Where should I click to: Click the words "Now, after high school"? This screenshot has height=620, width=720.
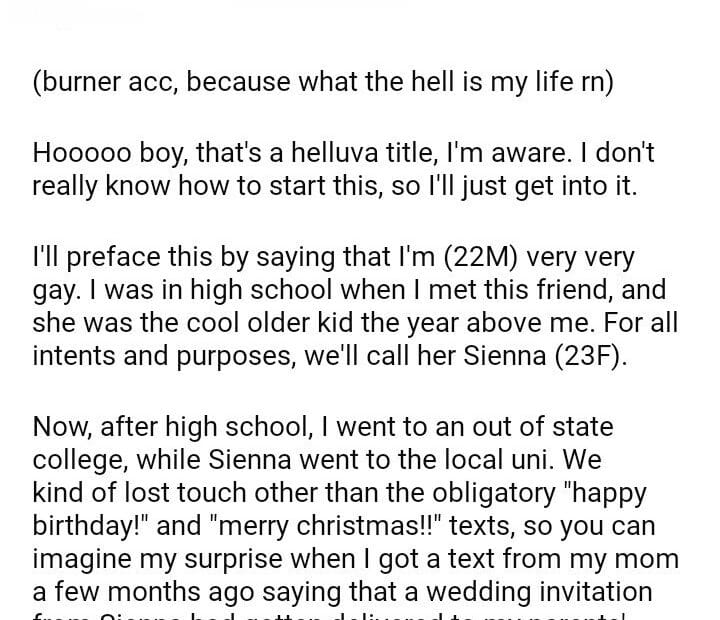tap(148, 429)
